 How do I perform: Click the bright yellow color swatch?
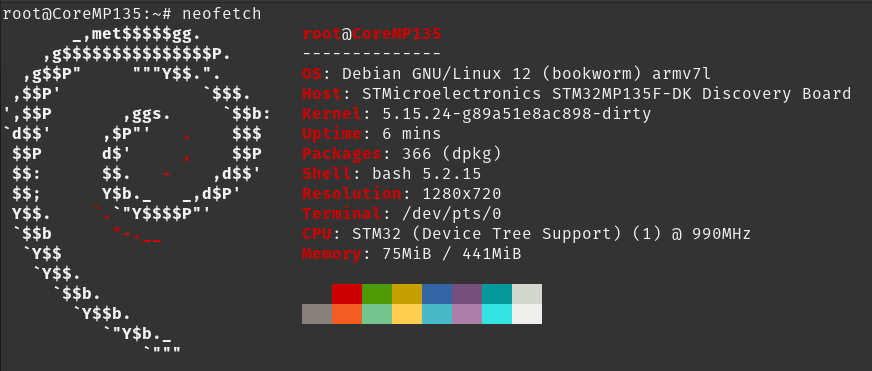click(x=407, y=314)
